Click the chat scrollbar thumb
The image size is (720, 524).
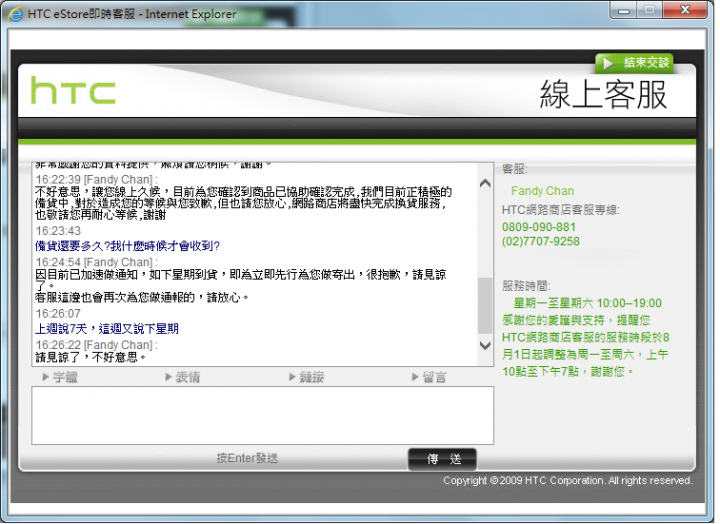point(485,305)
